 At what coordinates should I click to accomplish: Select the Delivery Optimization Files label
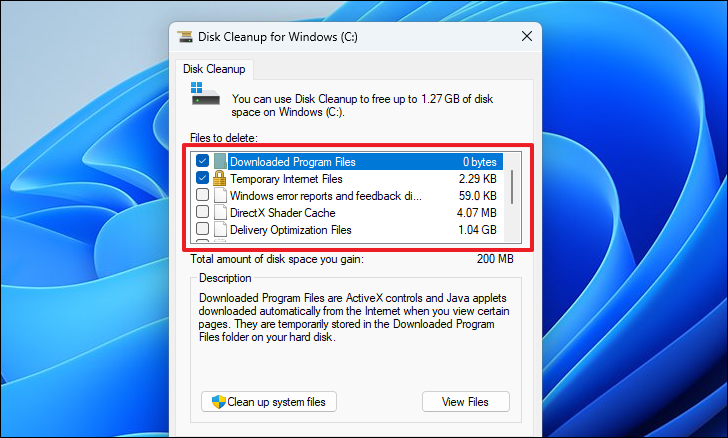[x=291, y=230]
